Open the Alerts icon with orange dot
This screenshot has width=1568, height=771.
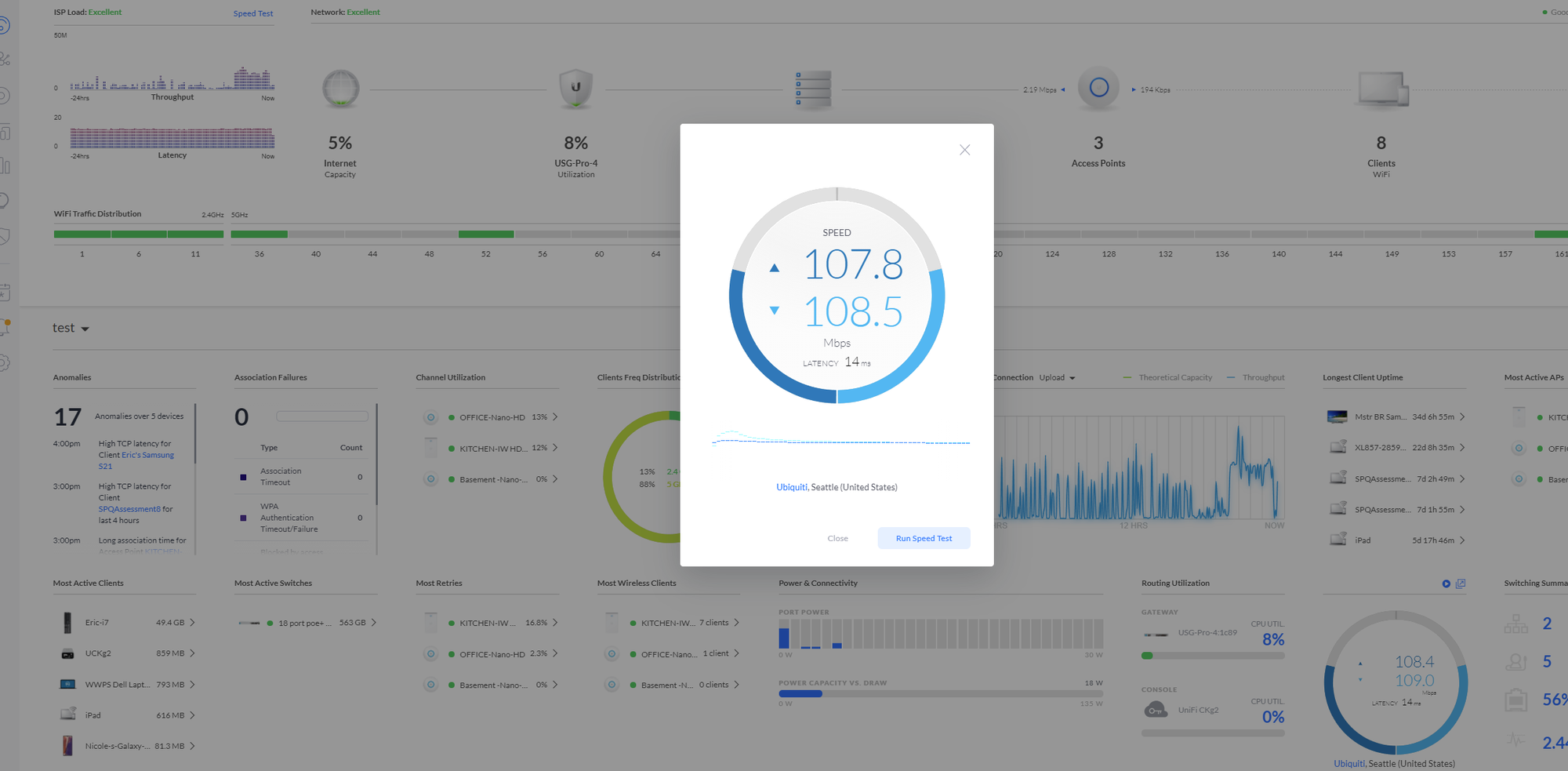[5, 327]
